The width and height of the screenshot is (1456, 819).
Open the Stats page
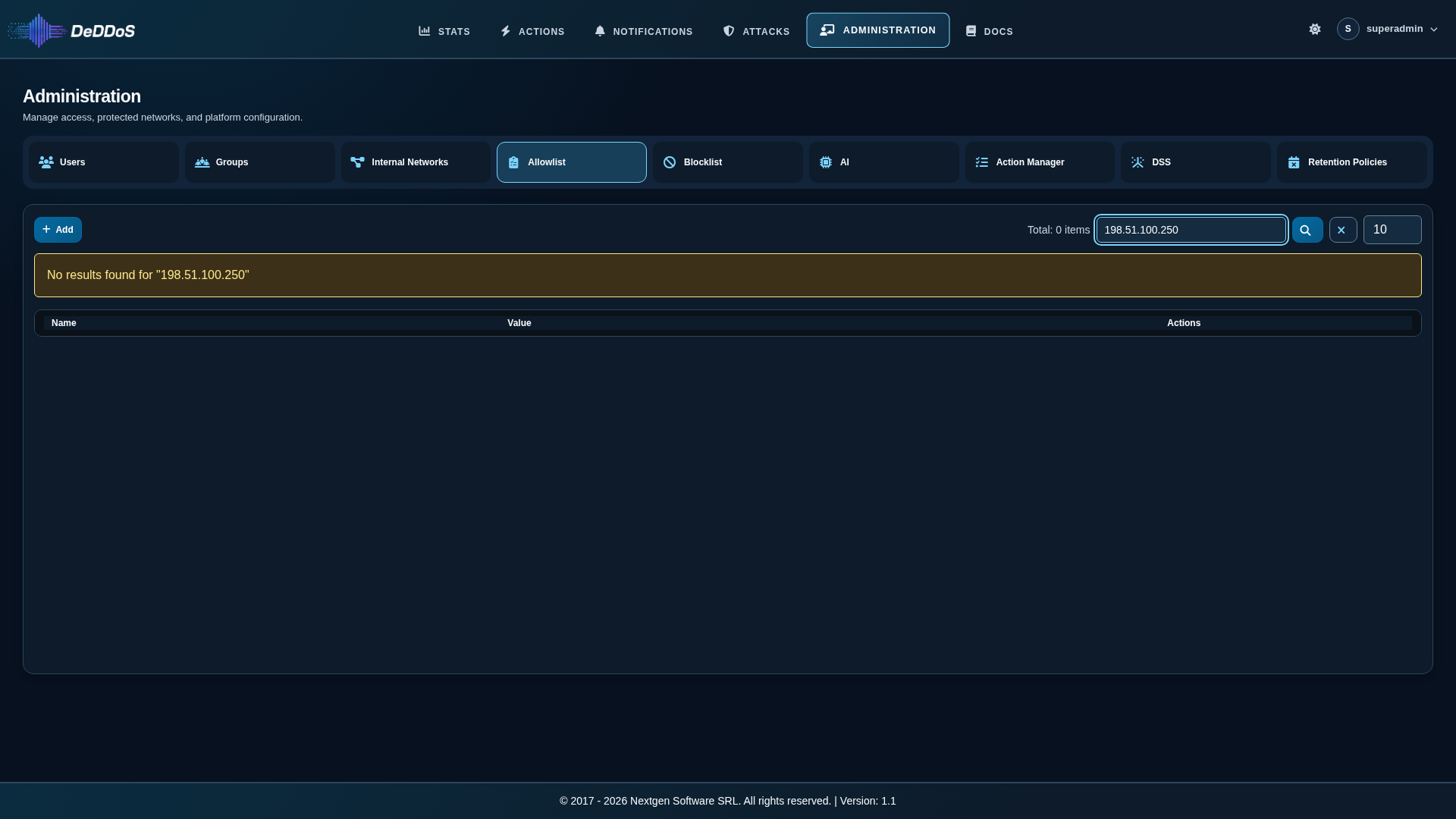(x=444, y=31)
